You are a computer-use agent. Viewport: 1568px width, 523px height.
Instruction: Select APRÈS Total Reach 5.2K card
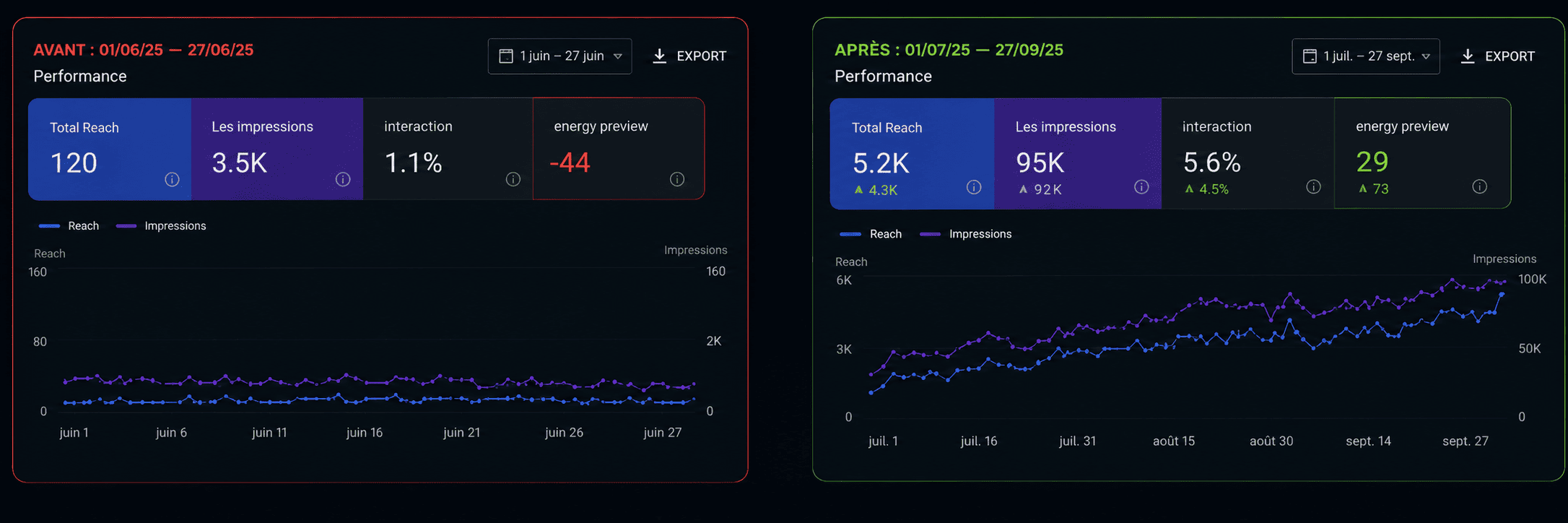pyautogui.click(x=912, y=154)
